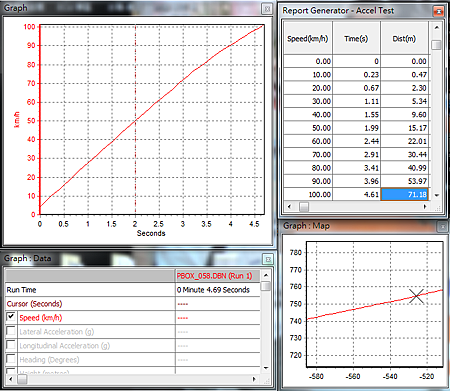Click the data panel scroll-down arrow
Image resolution: width=450 pixels, height=391 pixels.
click(x=266, y=368)
